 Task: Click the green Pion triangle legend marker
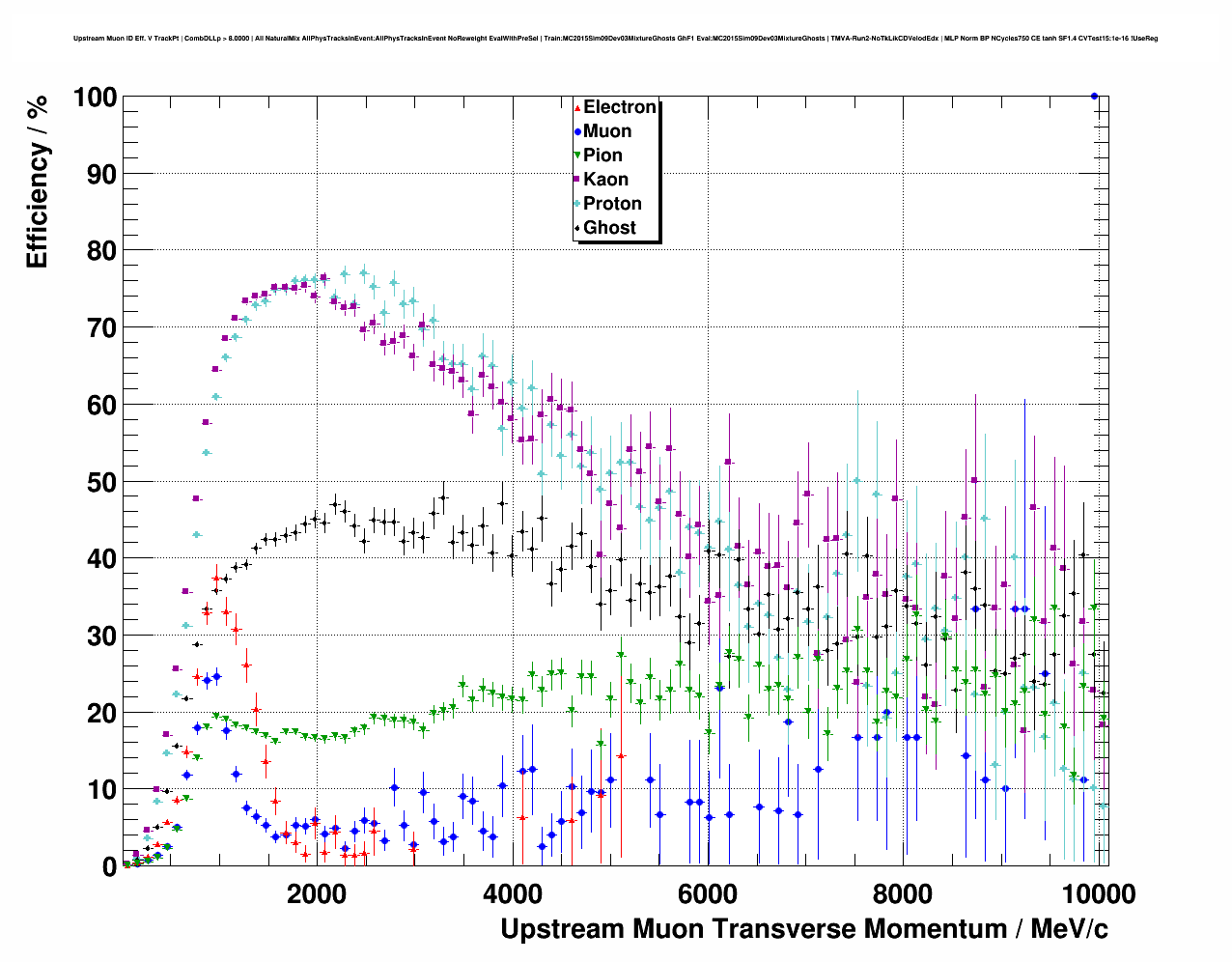[577, 156]
